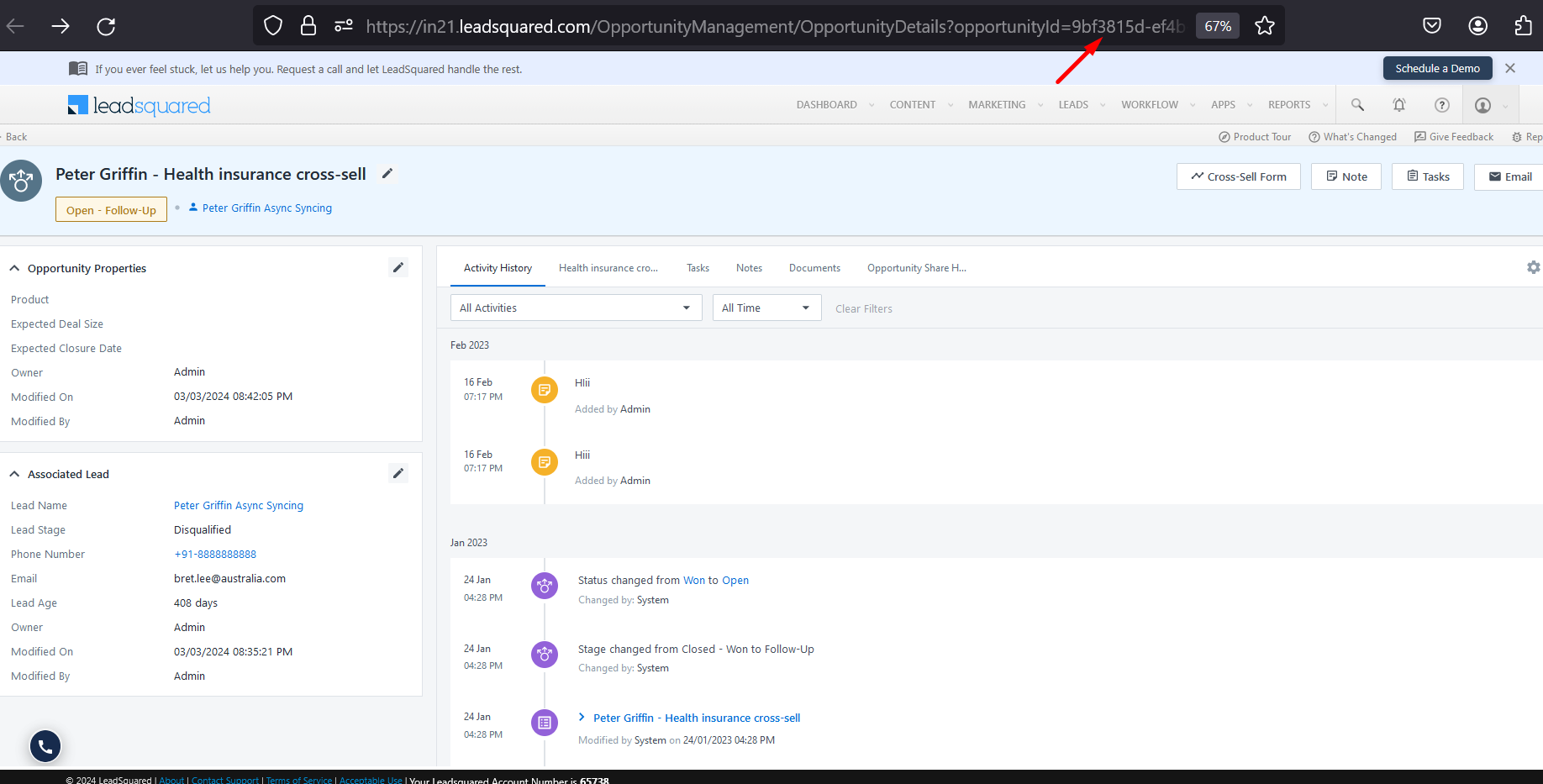Edit Associated Lead section pencil icon
Image resolution: width=1543 pixels, height=784 pixels.
398,473
